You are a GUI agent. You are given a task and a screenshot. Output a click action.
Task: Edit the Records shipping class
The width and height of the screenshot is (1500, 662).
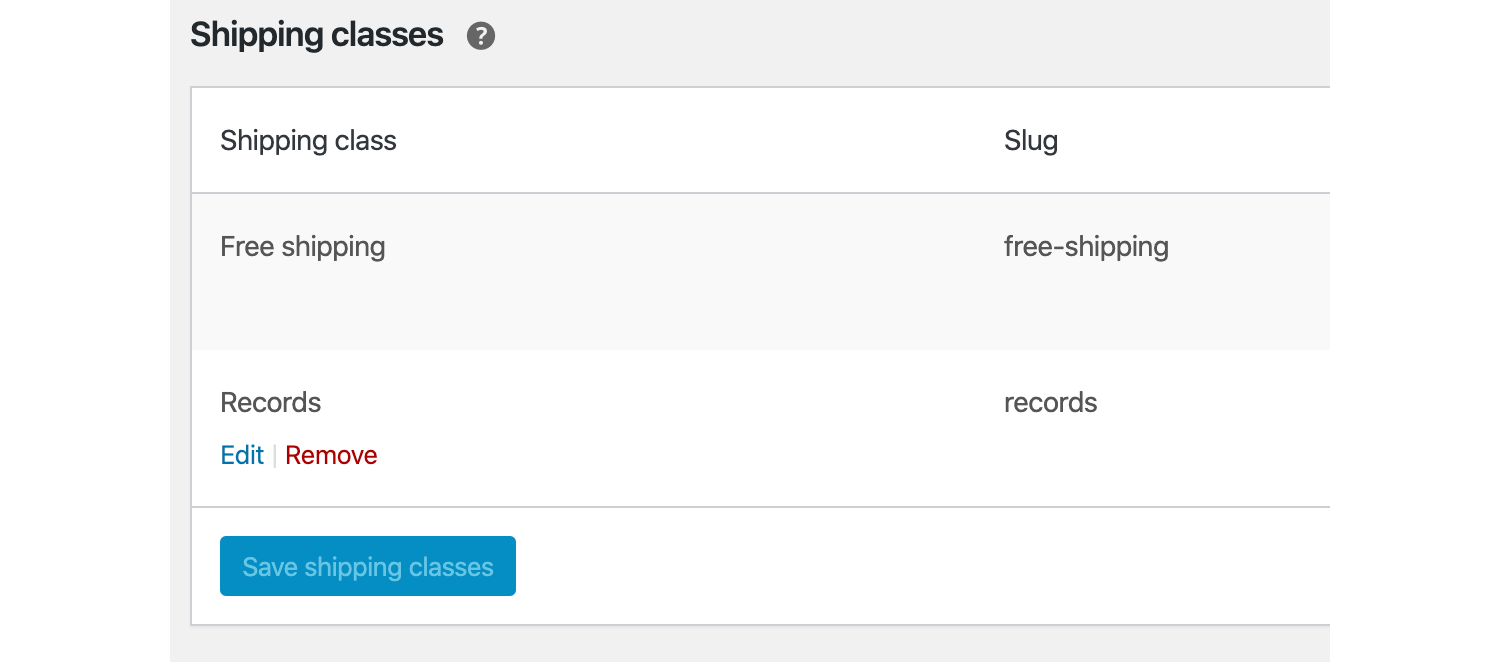242,456
